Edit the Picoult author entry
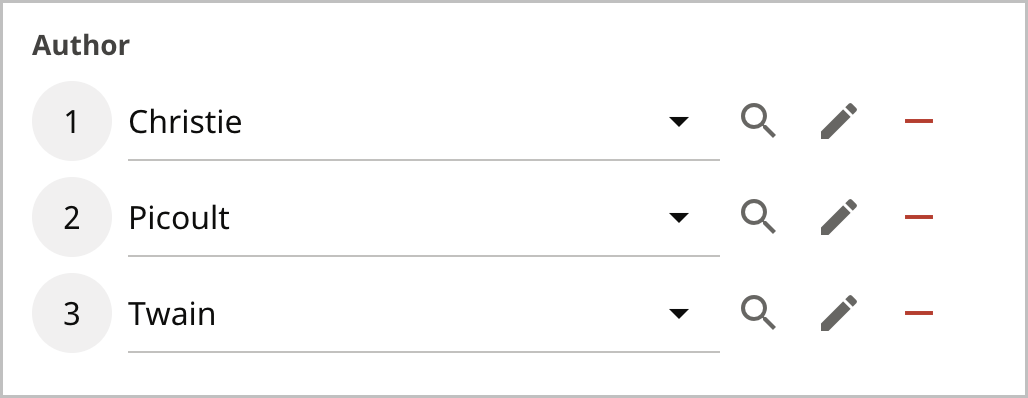Screen dimensions: 1028x398 [839, 217]
